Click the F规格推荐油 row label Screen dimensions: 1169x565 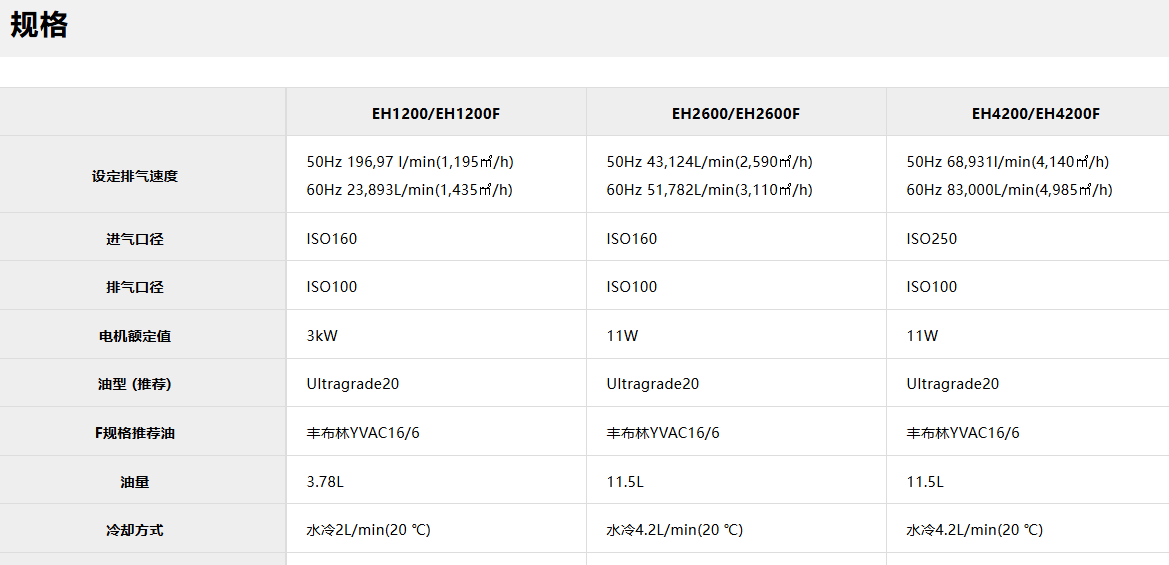134,433
